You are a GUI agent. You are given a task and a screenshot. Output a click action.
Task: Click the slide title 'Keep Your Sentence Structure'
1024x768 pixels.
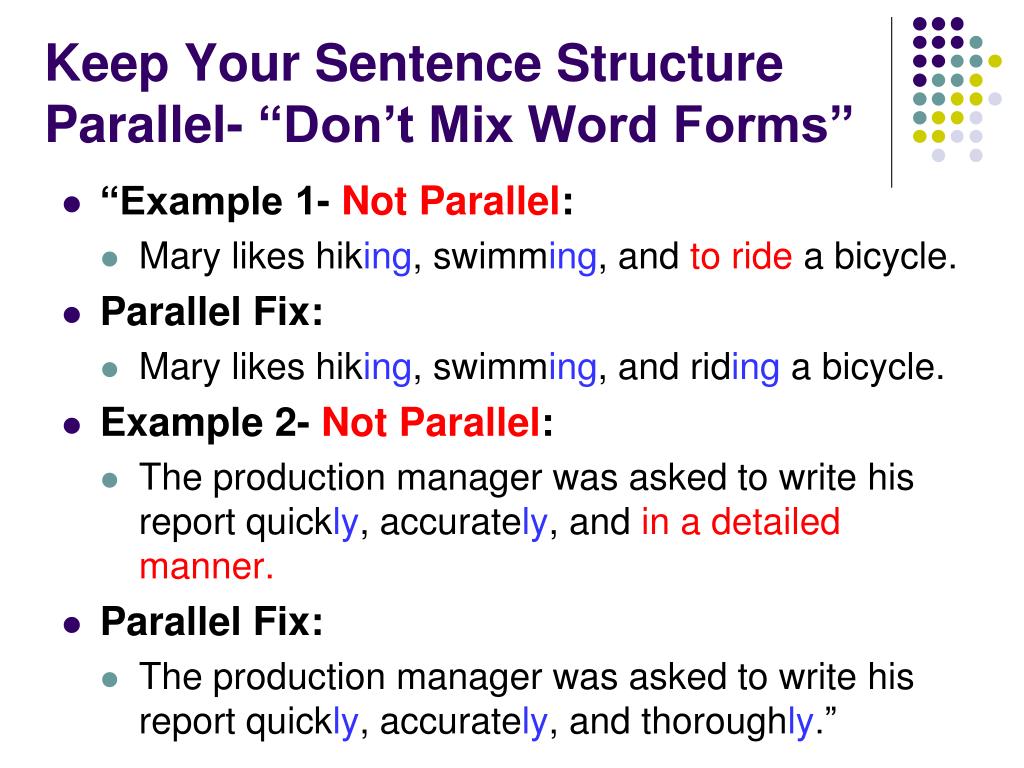415,64
